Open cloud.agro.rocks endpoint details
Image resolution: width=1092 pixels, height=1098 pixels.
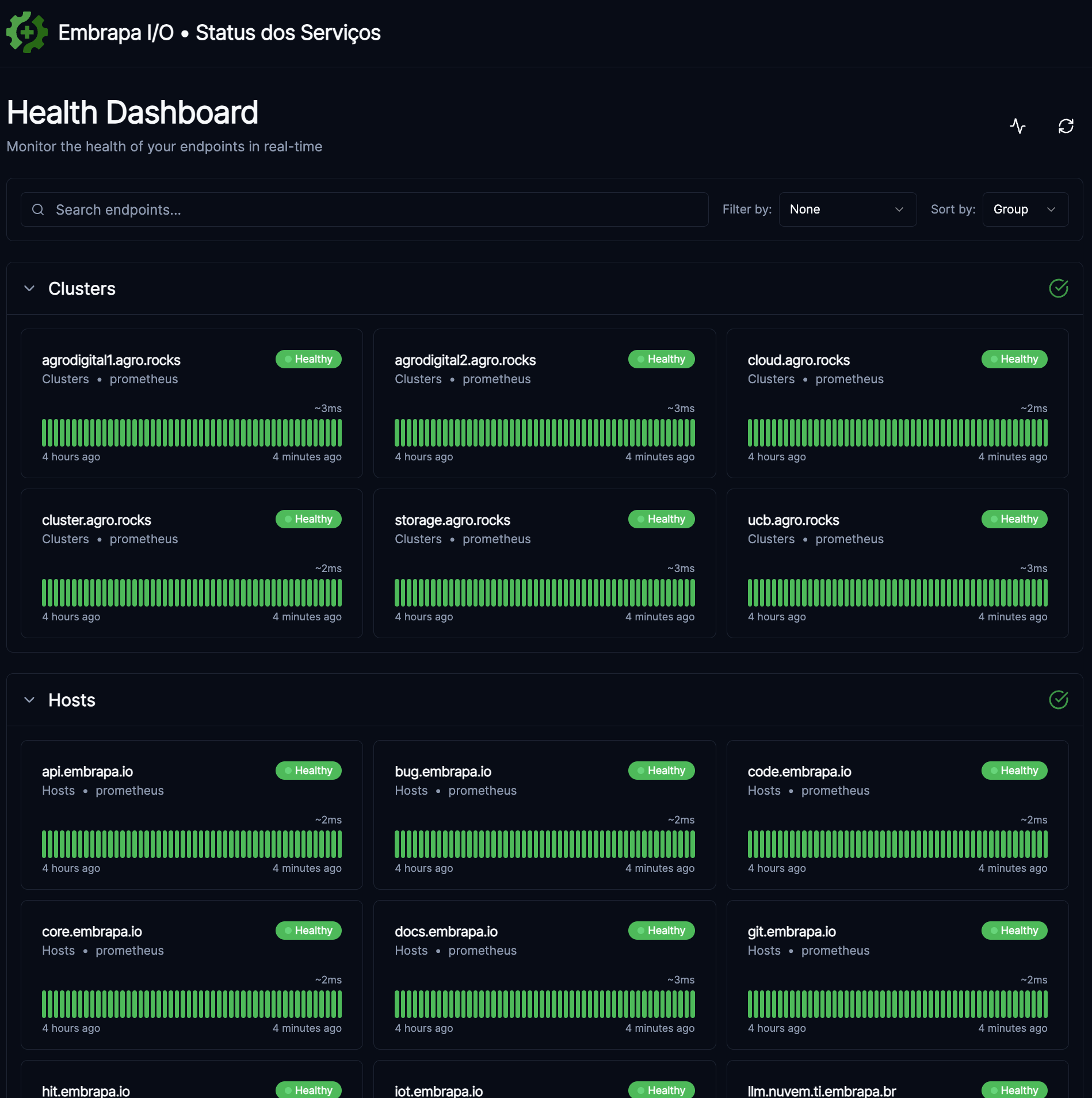tap(799, 360)
